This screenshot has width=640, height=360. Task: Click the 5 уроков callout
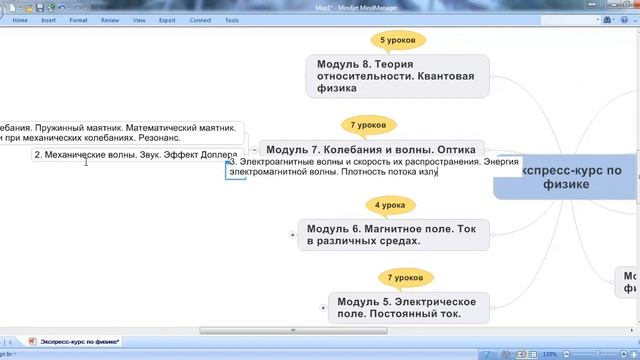[398, 40]
